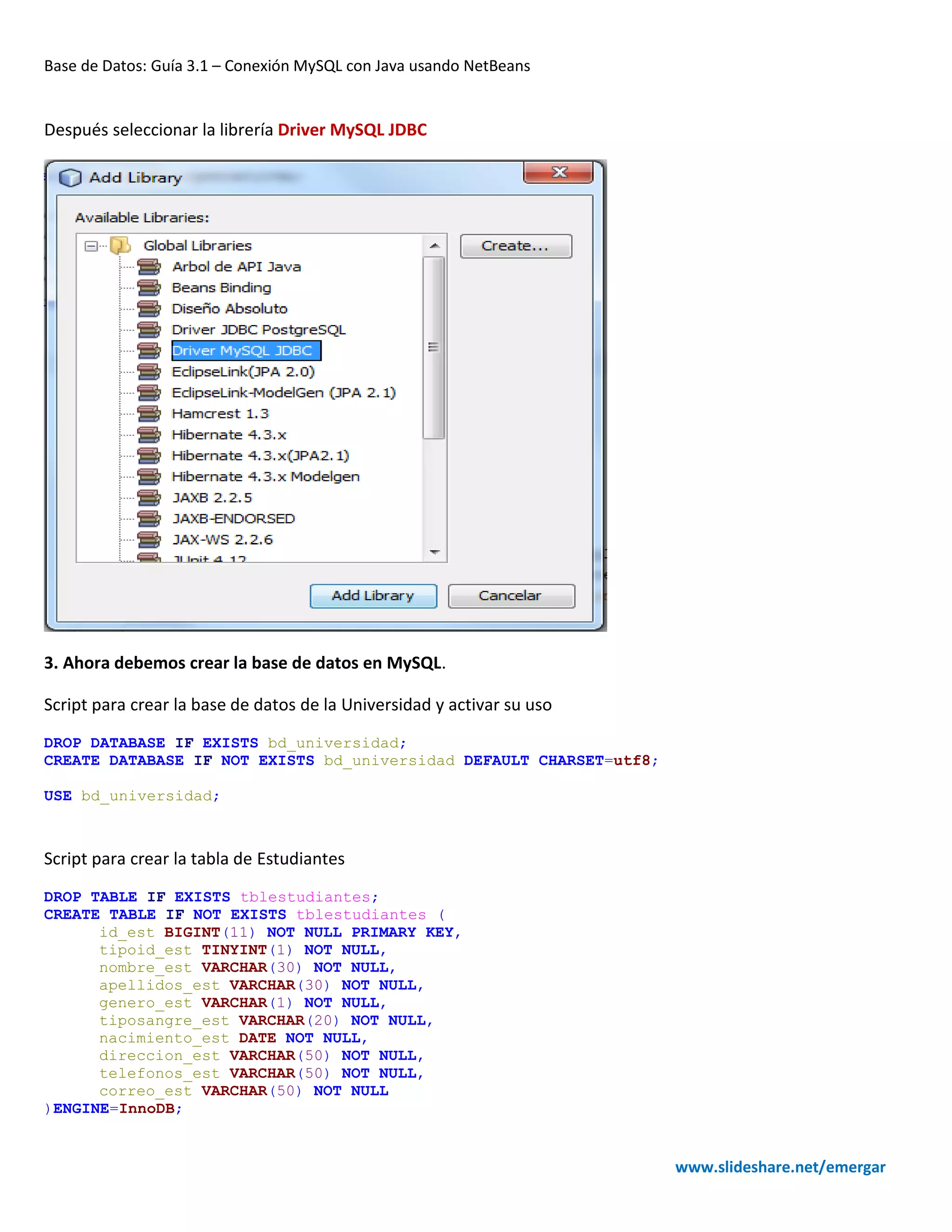Select the JAX-WS 2.2.6 library

tap(222, 540)
